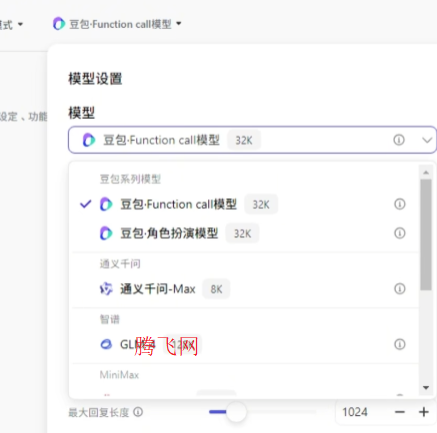Screen dimensions: 437x433
Task: Click the 32K badge in the model combo box
Action: tap(244, 140)
